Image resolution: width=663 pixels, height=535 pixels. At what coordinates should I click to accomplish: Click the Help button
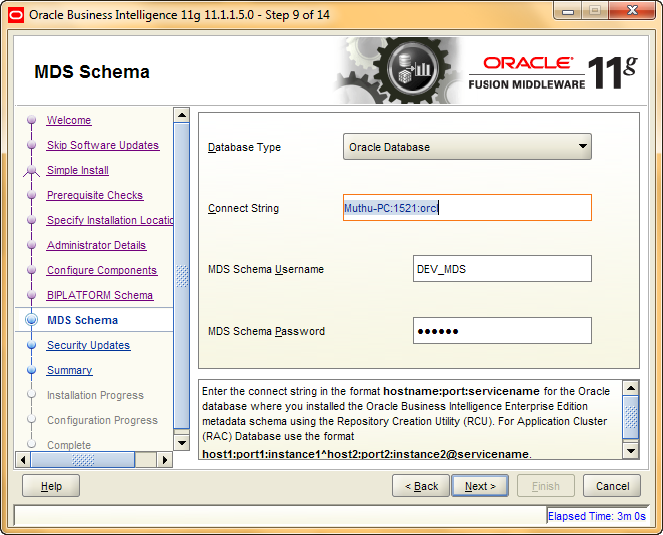[x=51, y=486]
